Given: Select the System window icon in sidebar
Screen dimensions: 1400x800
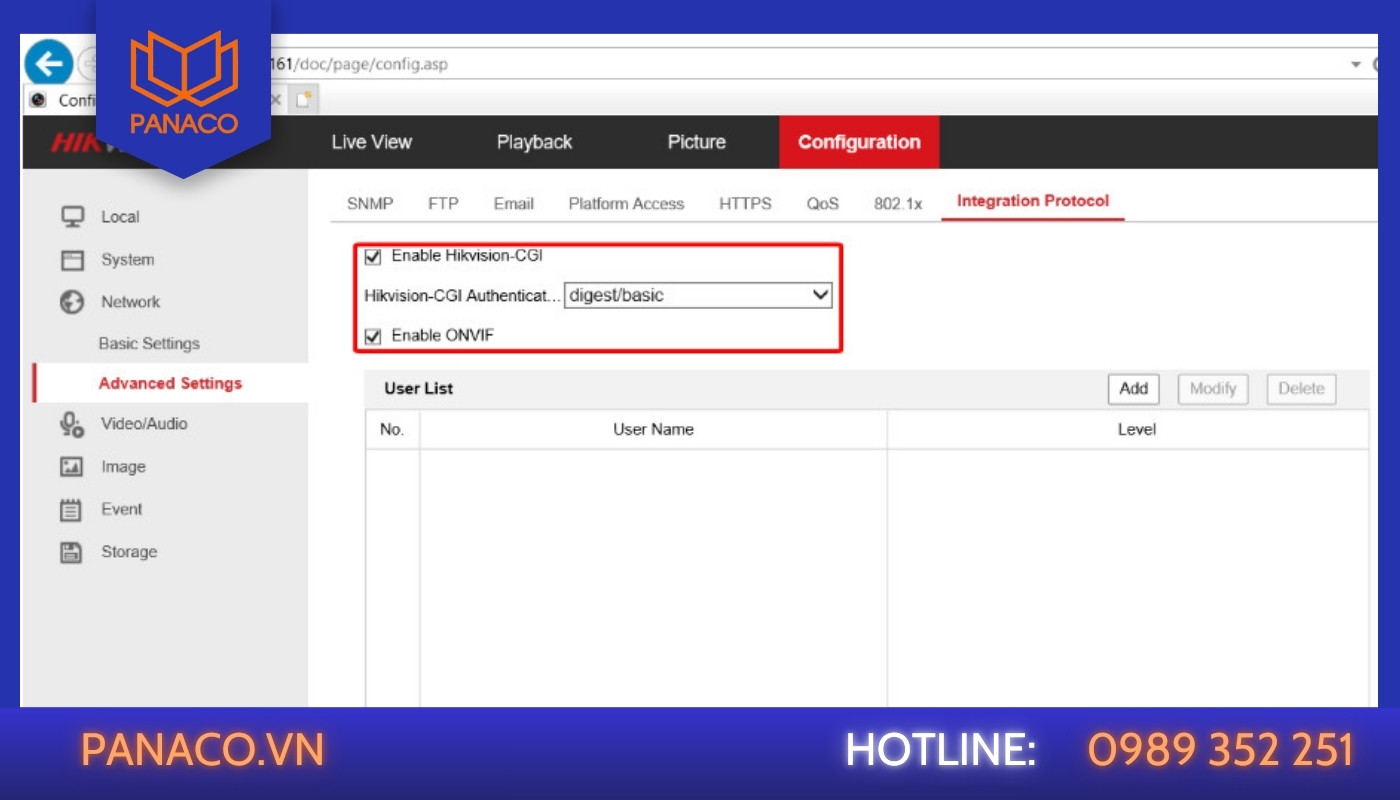Looking at the screenshot, I should click(x=72, y=260).
